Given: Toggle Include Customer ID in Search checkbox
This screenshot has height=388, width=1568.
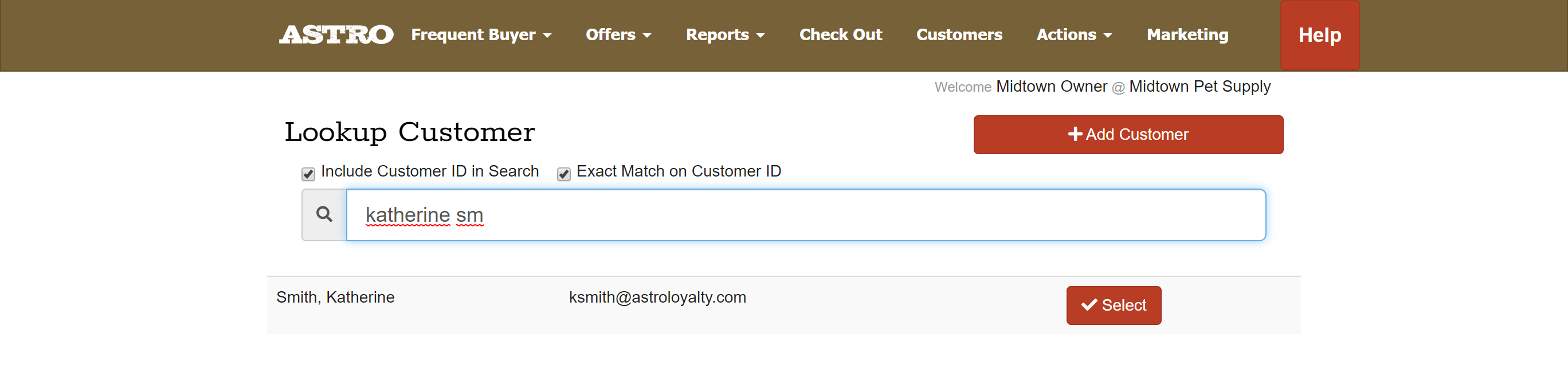Looking at the screenshot, I should click(308, 174).
